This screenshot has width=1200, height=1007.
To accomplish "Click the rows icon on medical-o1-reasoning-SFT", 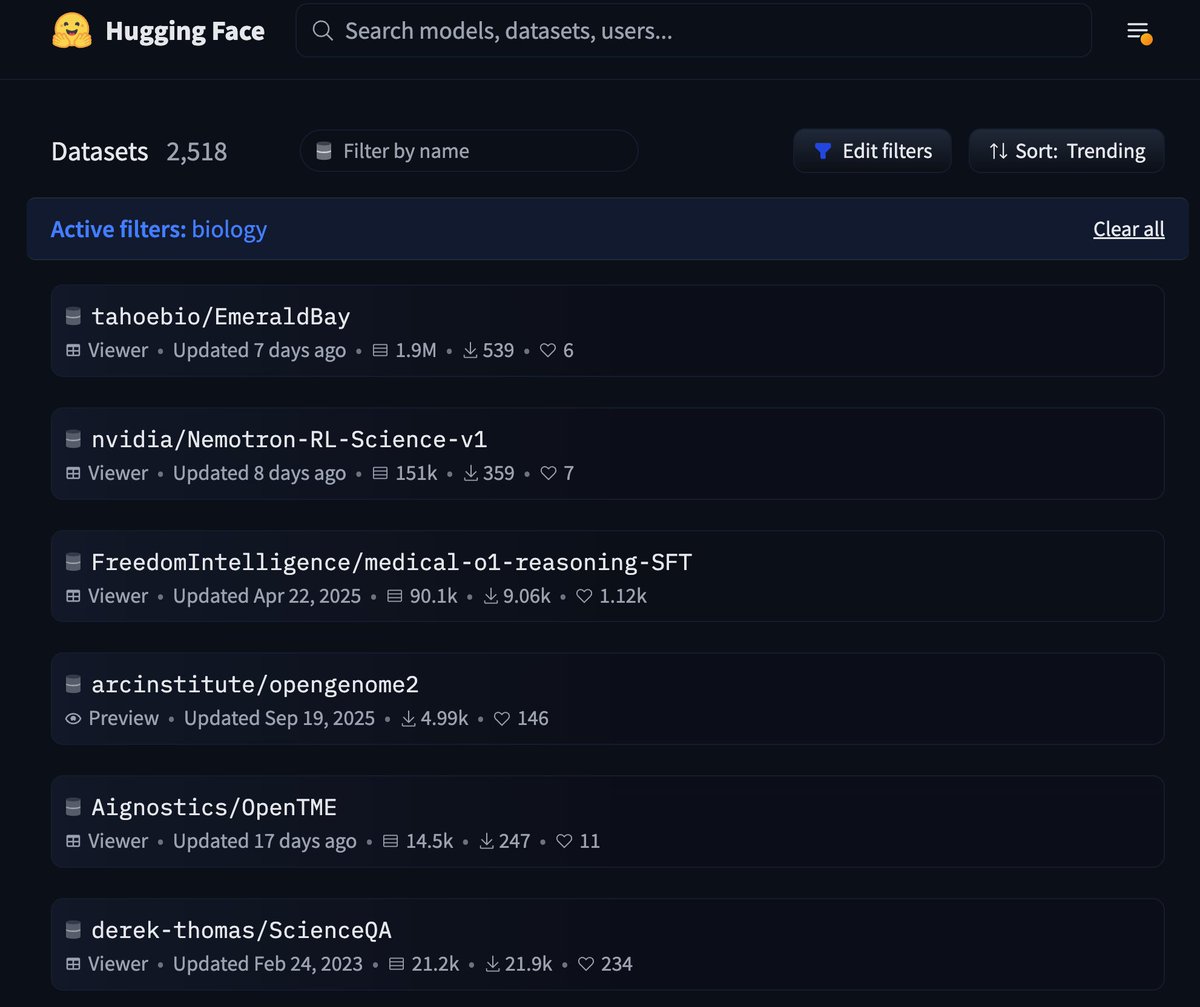I will tap(395, 596).
